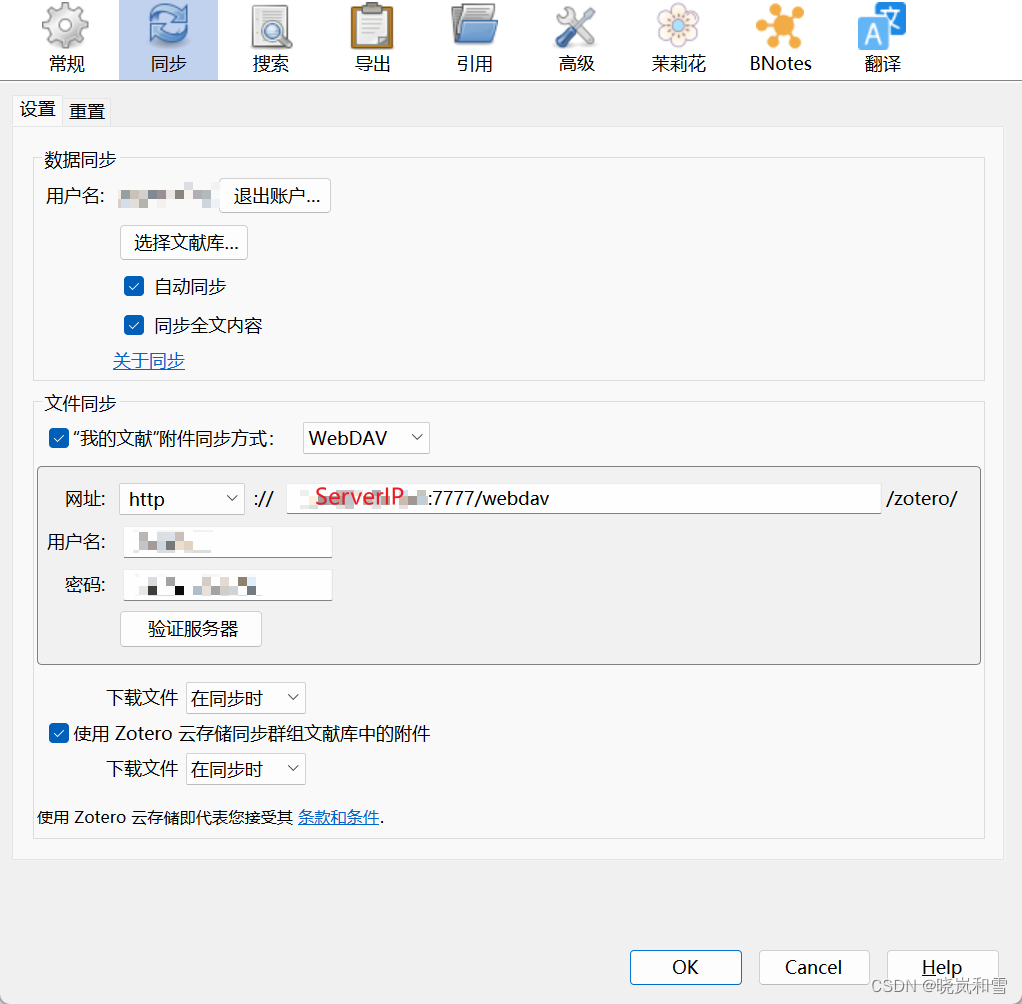This screenshot has width=1022, height=1004.
Task: Open the 茉莉花 plugin settings
Action: point(678,38)
